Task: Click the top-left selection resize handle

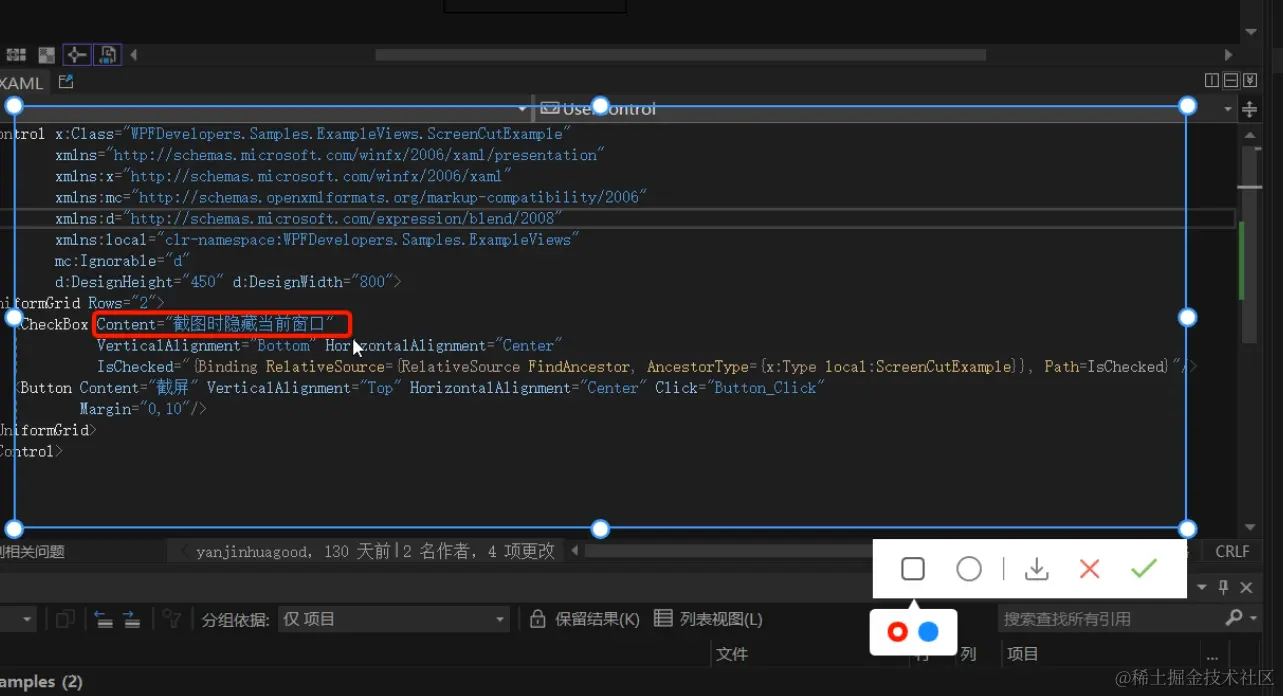Action: point(14,106)
